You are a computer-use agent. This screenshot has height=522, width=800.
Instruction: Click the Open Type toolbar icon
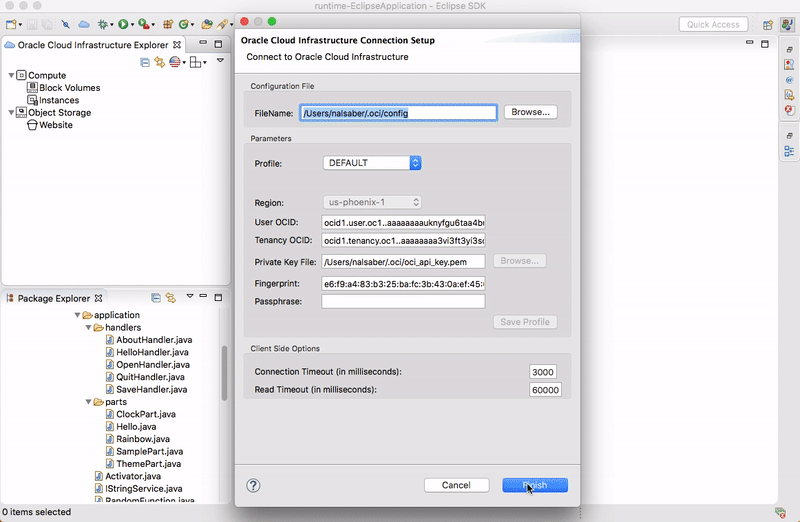coord(207,24)
